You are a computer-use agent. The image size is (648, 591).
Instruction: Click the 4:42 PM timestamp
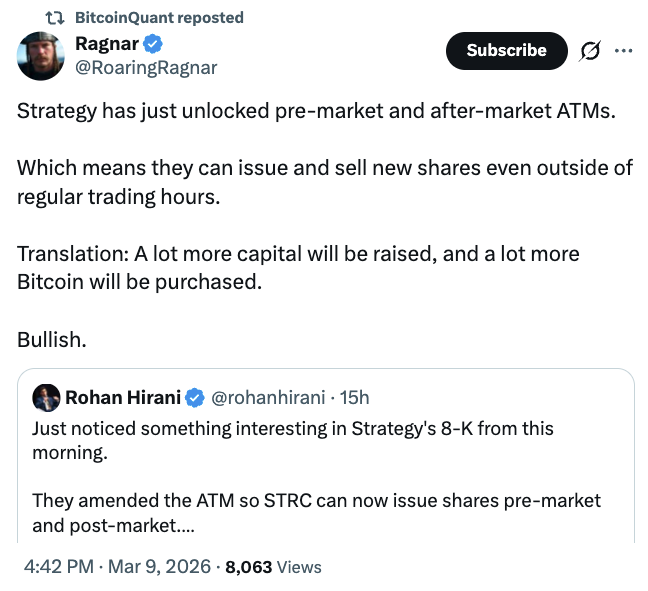(x=58, y=567)
